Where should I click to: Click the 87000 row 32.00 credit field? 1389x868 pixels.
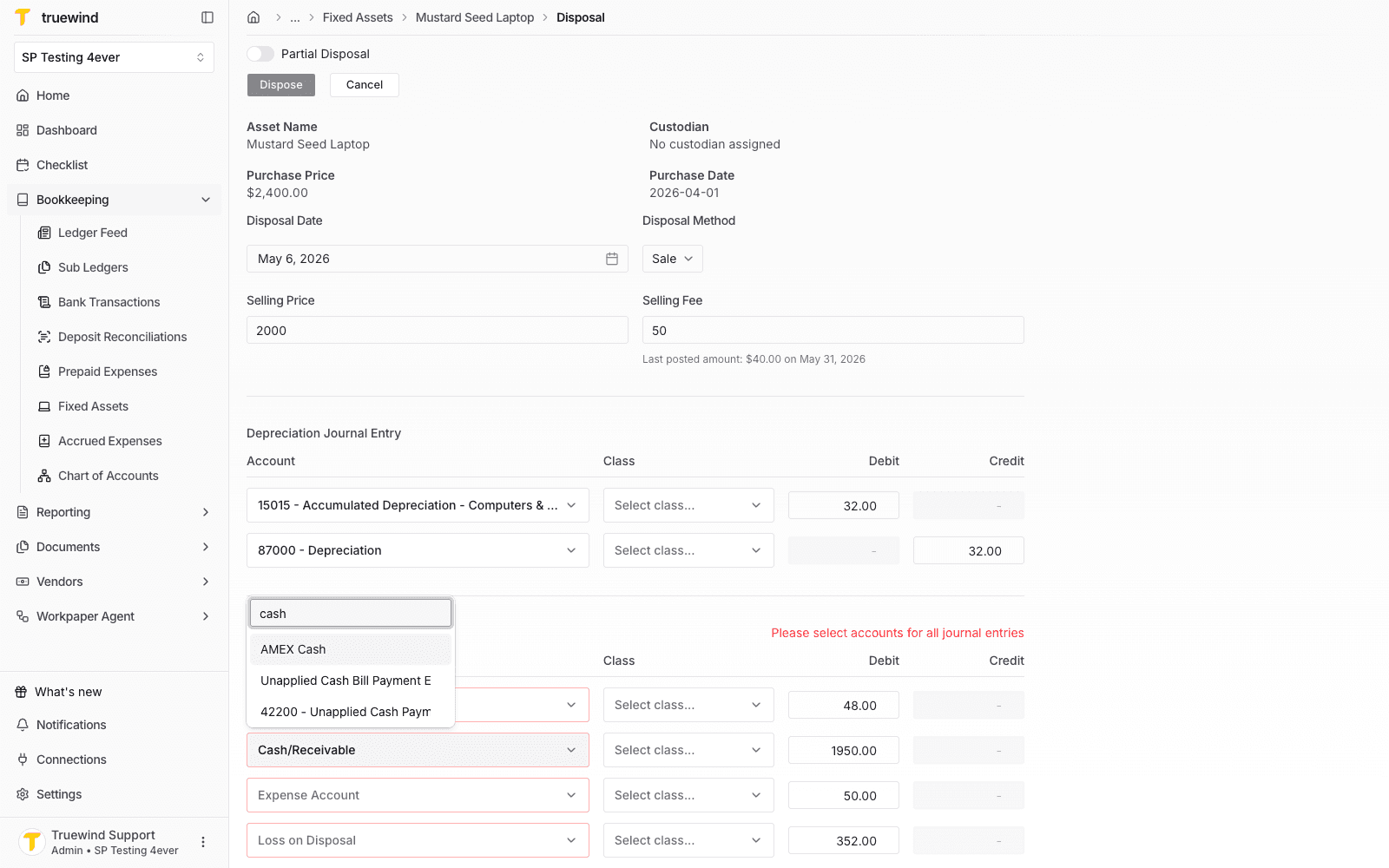pos(969,550)
